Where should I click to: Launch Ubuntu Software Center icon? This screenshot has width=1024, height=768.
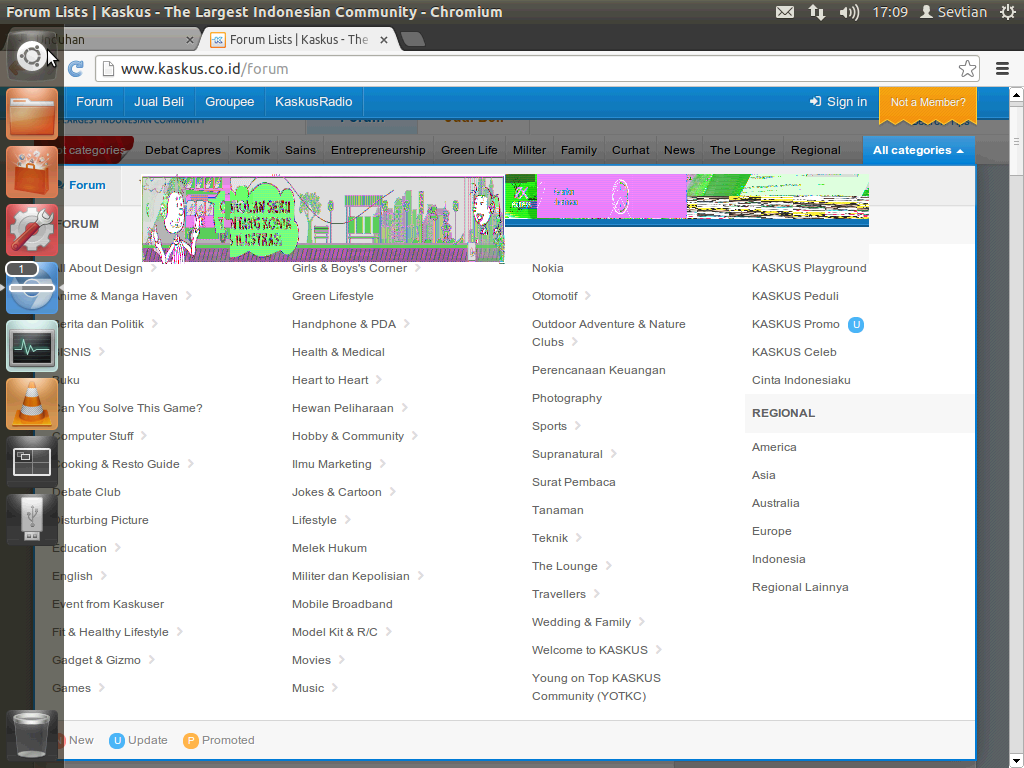click(x=31, y=172)
